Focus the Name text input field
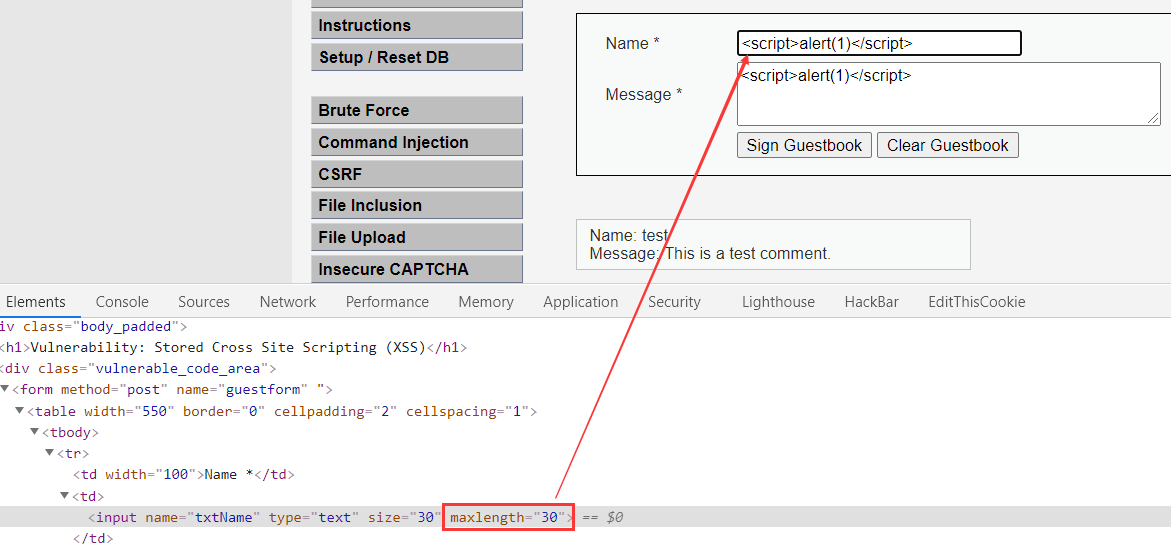 click(x=879, y=43)
